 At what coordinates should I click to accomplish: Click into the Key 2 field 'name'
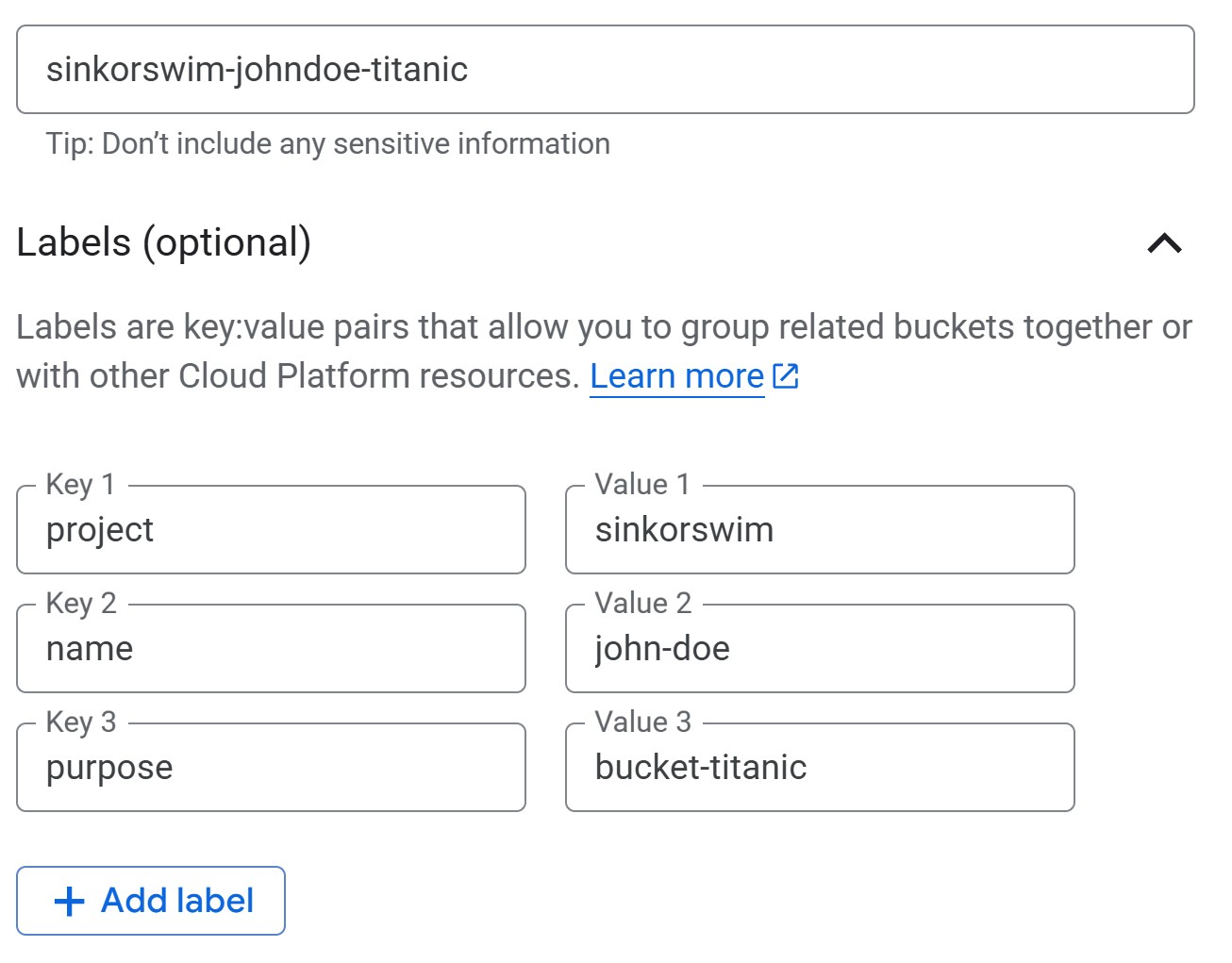271,650
